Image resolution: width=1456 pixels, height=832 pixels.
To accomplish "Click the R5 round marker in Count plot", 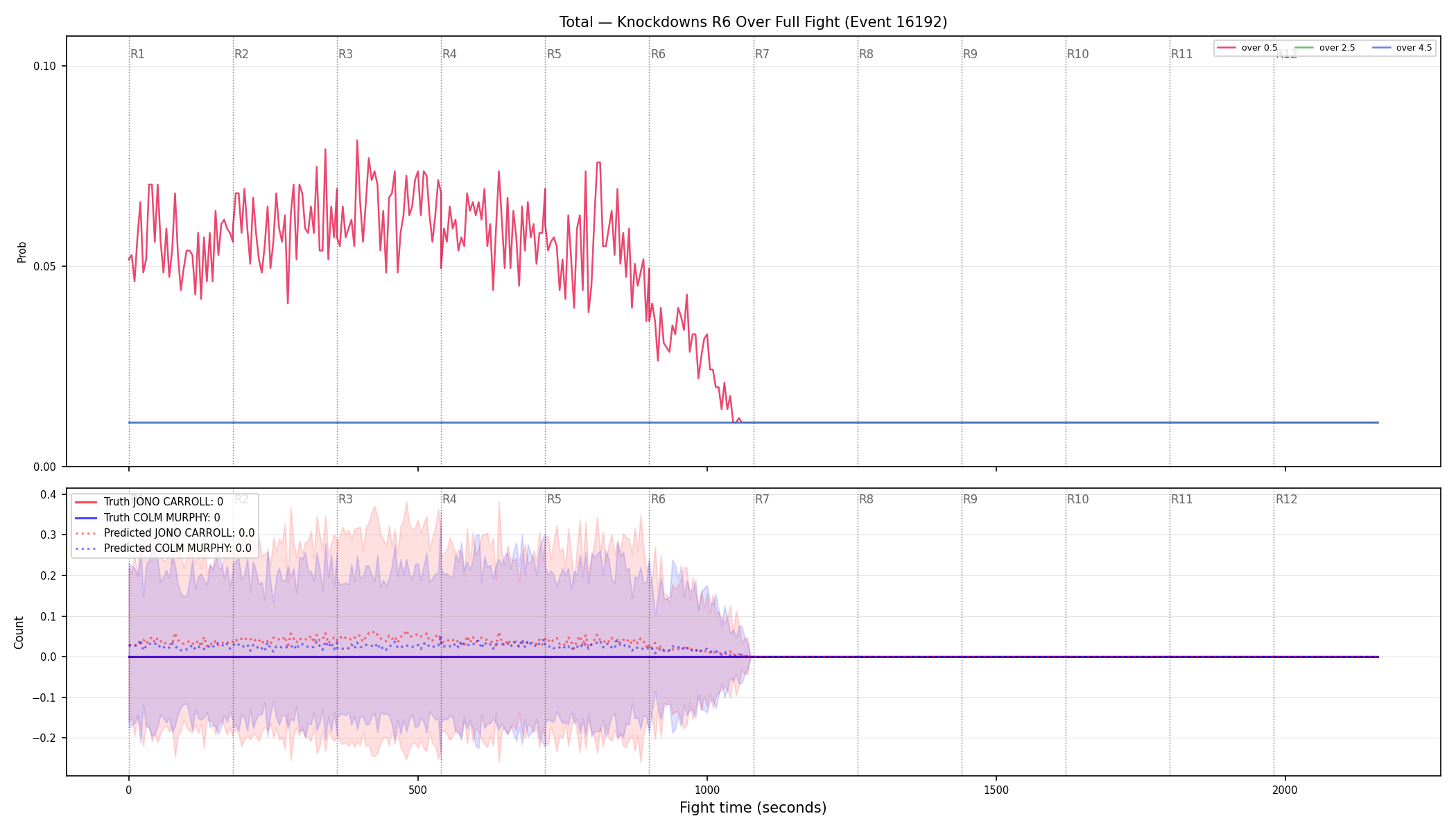I will click(554, 500).
